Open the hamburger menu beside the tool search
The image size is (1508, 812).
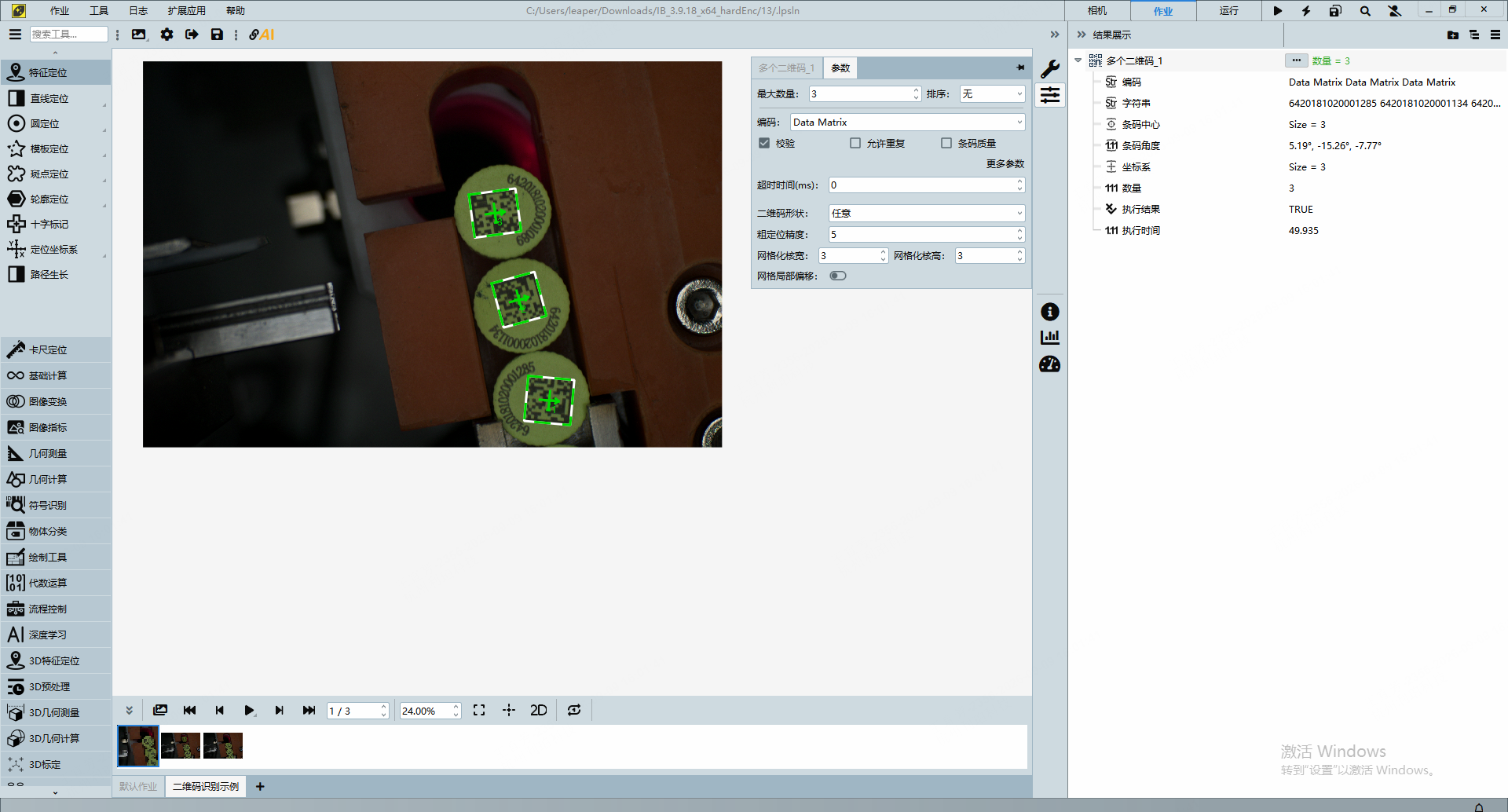[14, 35]
